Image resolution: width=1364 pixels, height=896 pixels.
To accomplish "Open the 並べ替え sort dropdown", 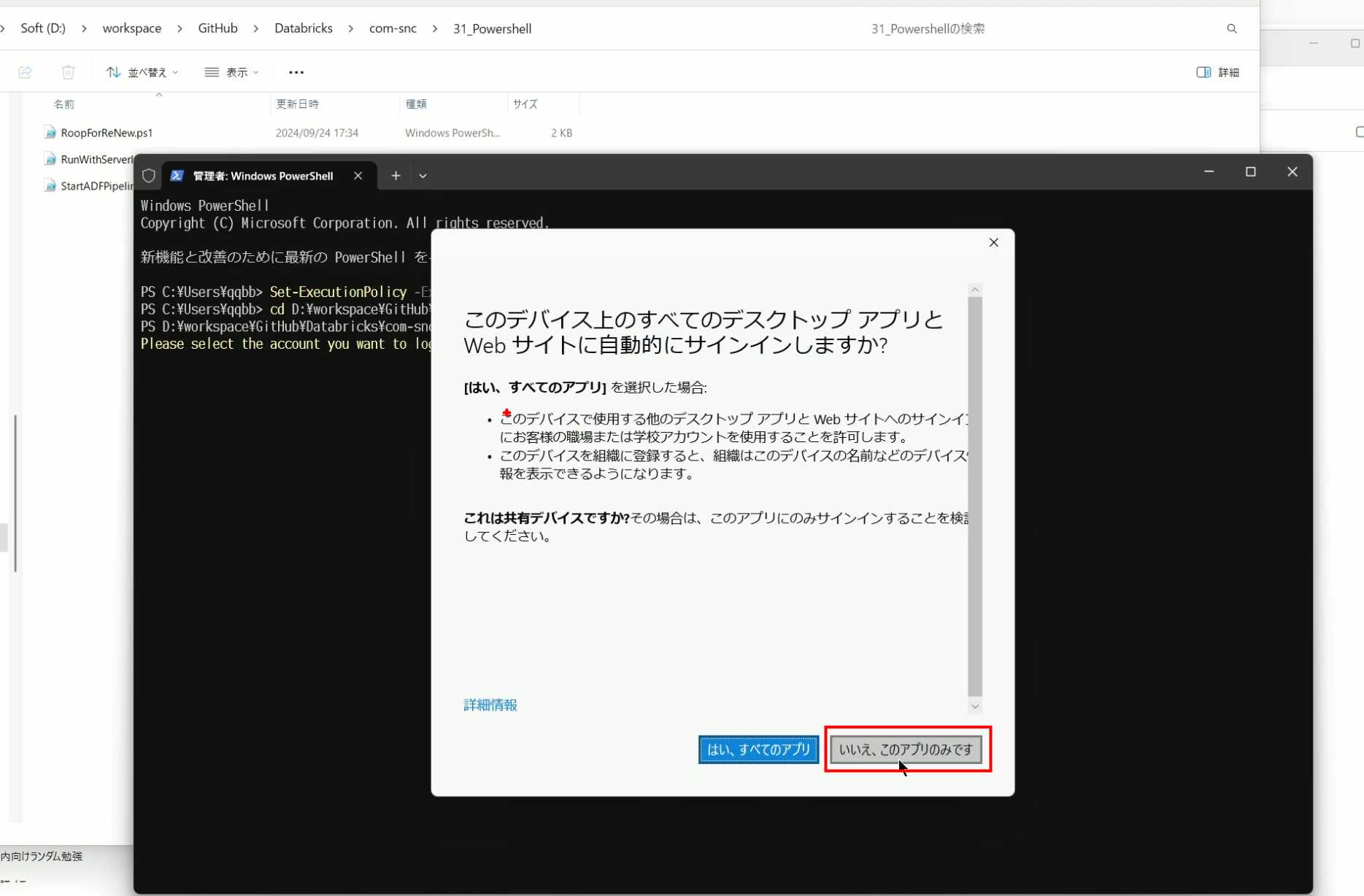I will [142, 72].
